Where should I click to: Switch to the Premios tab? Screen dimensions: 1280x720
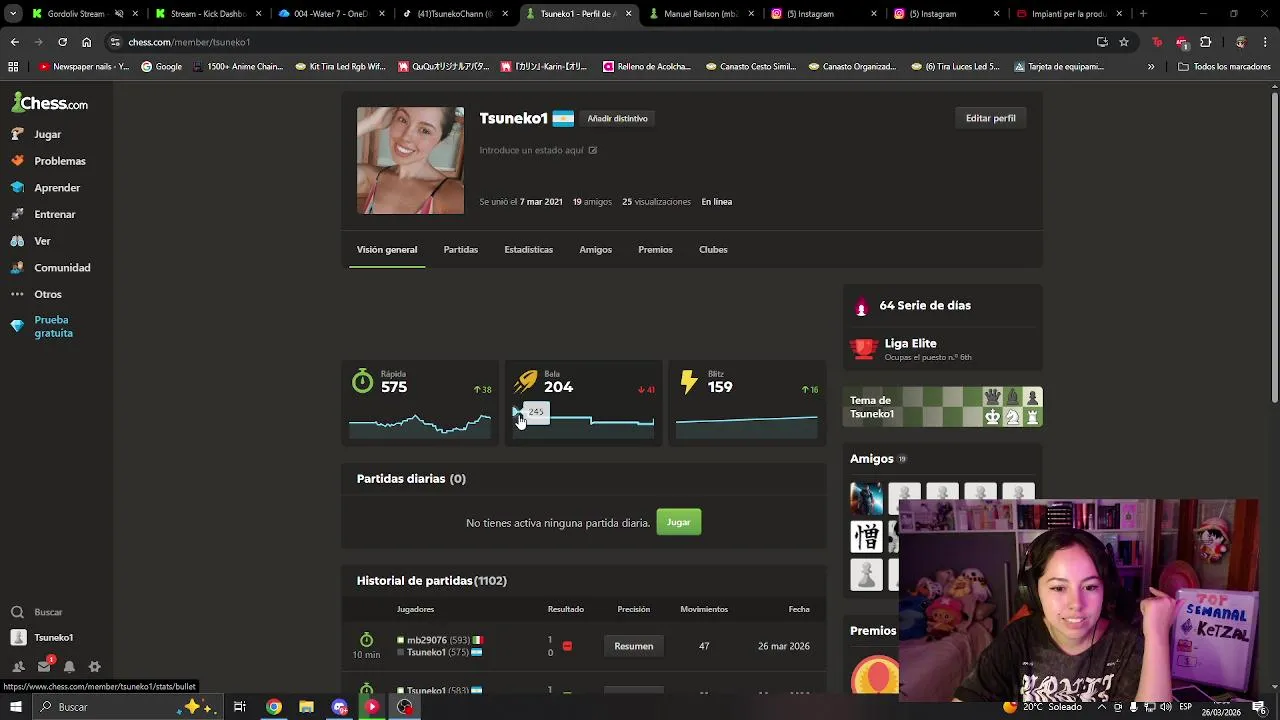pos(655,250)
